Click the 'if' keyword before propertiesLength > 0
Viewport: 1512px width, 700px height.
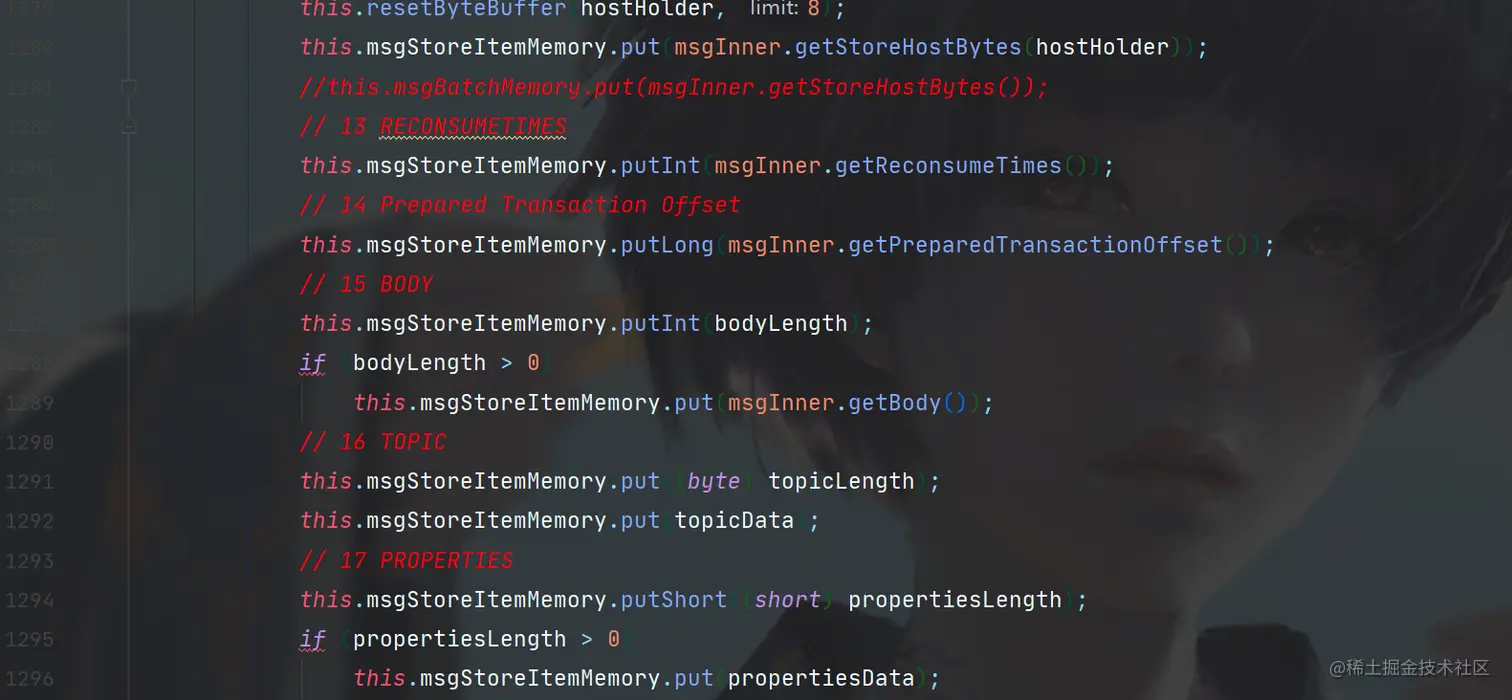click(x=313, y=640)
